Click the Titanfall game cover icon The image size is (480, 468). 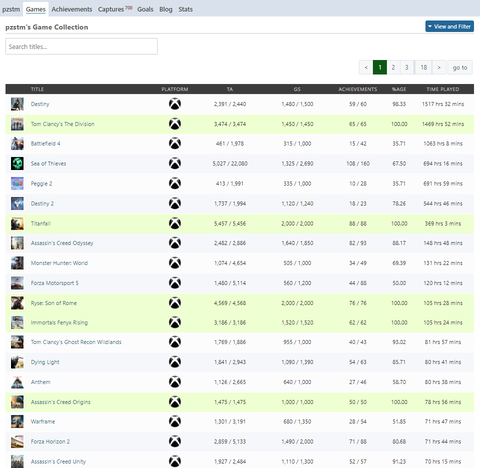pyautogui.click(x=17, y=223)
